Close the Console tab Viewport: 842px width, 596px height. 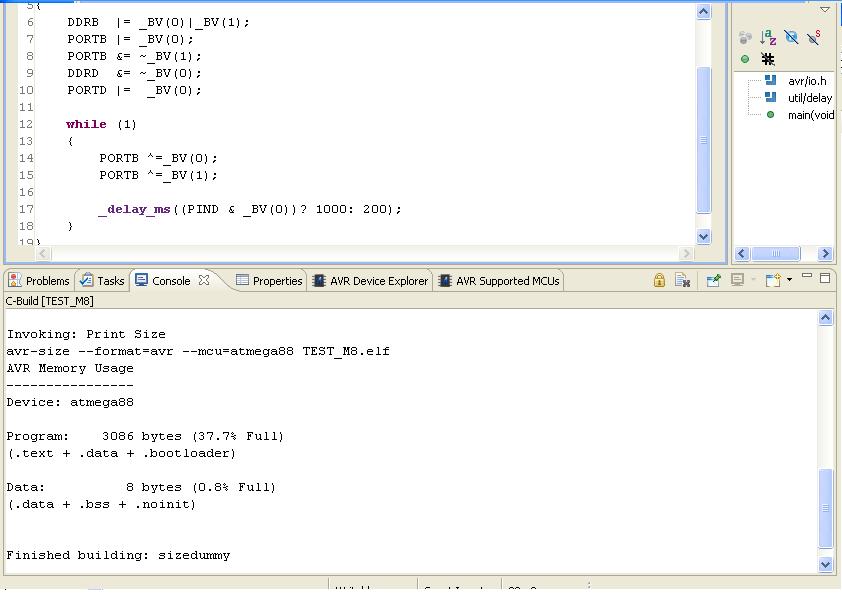[x=204, y=280]
